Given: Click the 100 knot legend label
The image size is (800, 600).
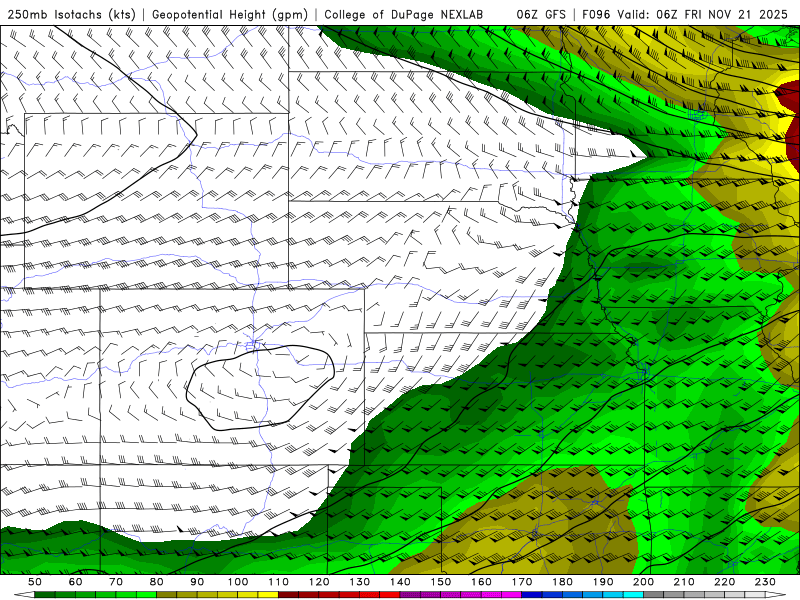Looking at the screenshot, I should (238, 582).
